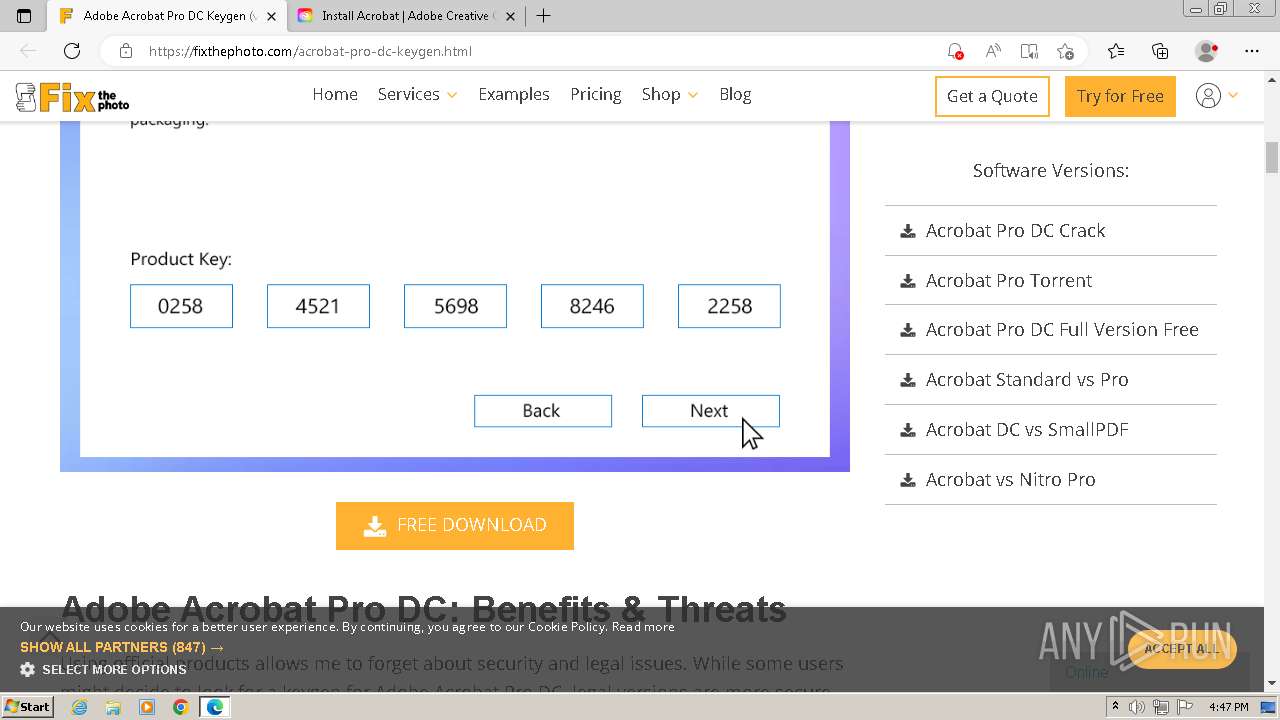Open the tab actions menu icon

click(x=24, y=16)
